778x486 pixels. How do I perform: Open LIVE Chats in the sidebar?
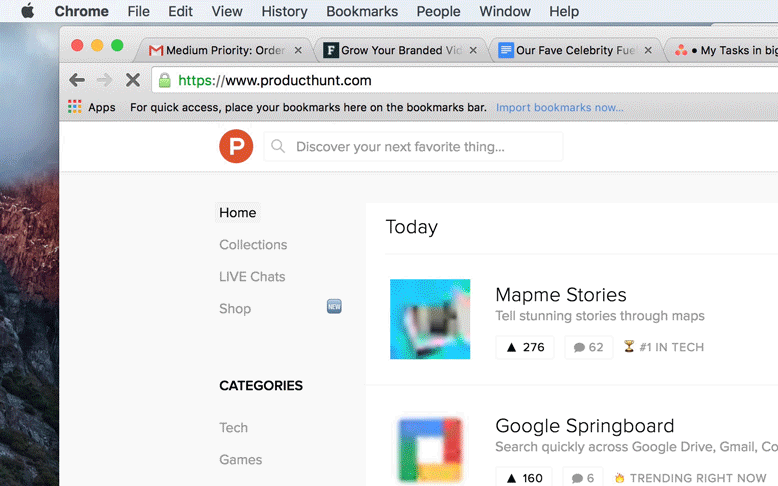coord(252,276)
